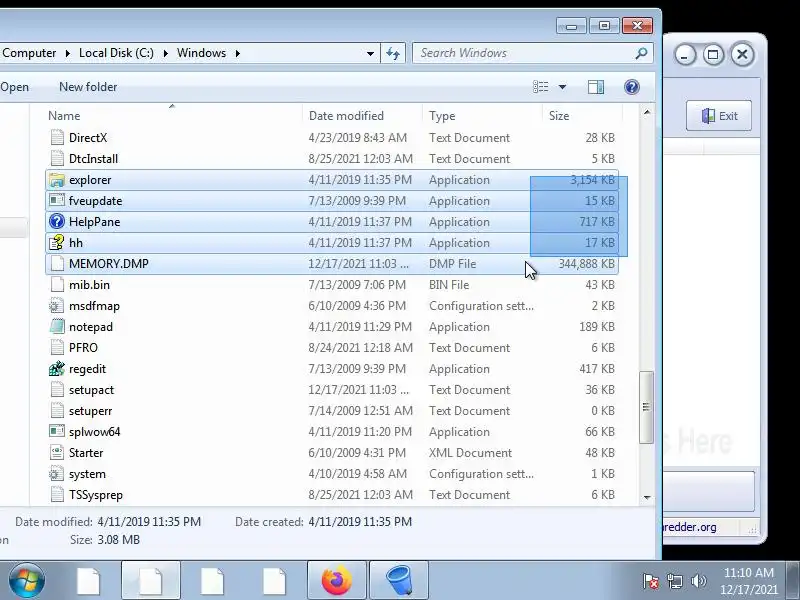The image size is (800, 600).
Task: Click the MEMORY.DMP file icon
Action: pyautogui.click(x=57, y=264)
